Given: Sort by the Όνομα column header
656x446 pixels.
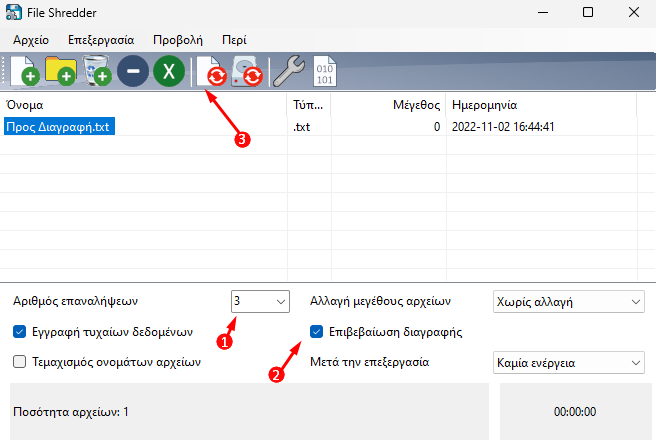Looking at the screenshot, I should pos(144,105).
